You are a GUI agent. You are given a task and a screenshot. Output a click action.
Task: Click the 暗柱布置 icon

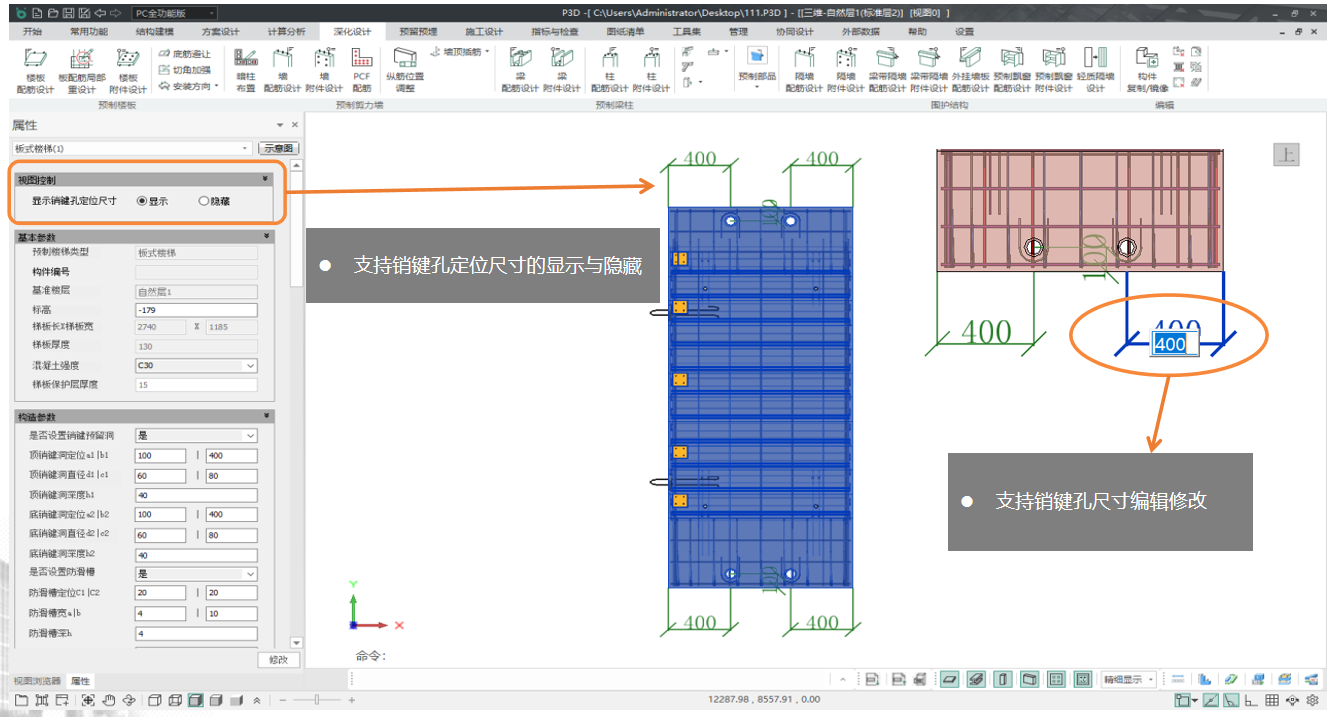(245, 68)
